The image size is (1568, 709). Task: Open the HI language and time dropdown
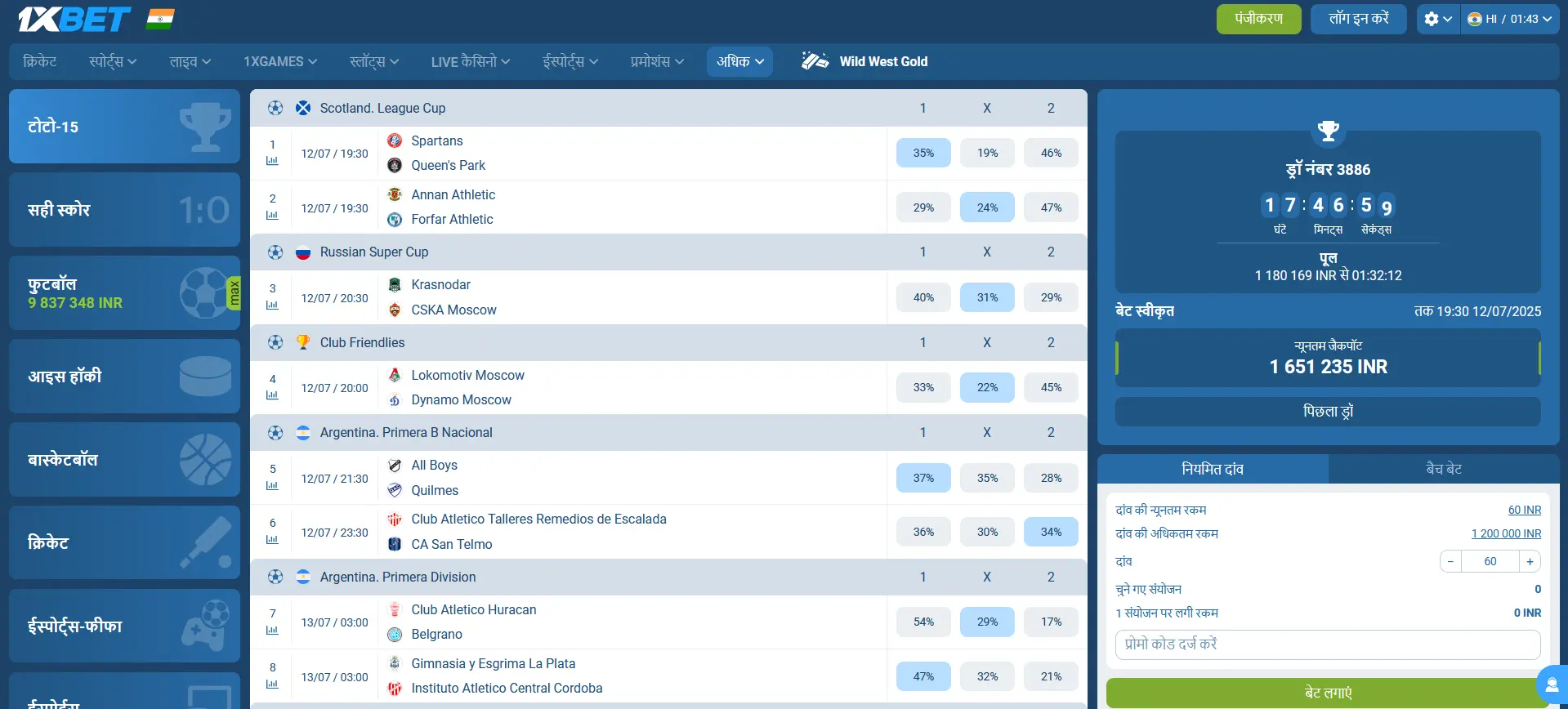click(x=1510, y=19)
